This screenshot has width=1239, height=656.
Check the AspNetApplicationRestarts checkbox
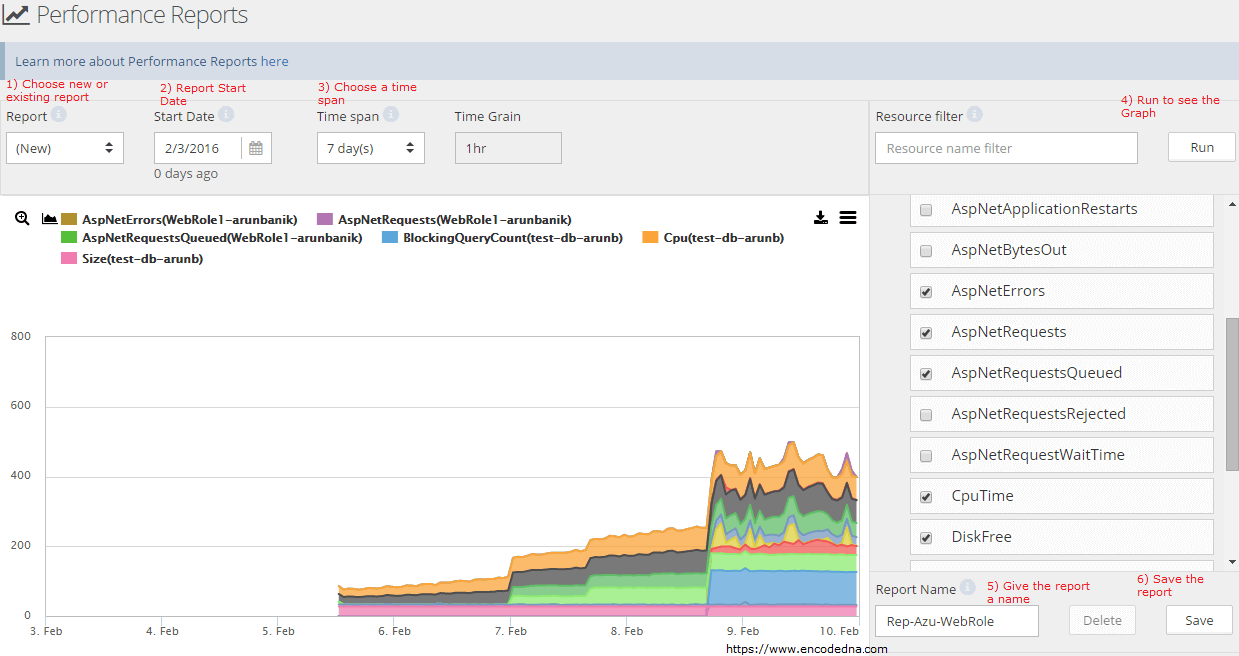(x=926, y=210)
